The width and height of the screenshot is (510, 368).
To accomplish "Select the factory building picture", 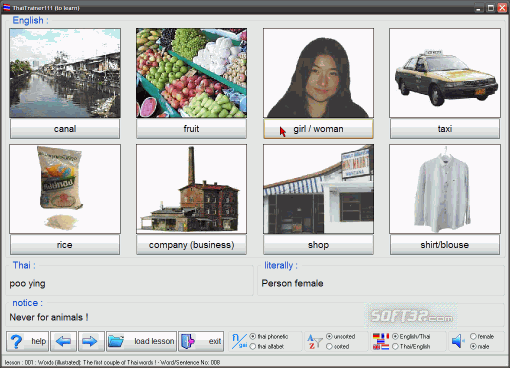I will coord(191,189).
